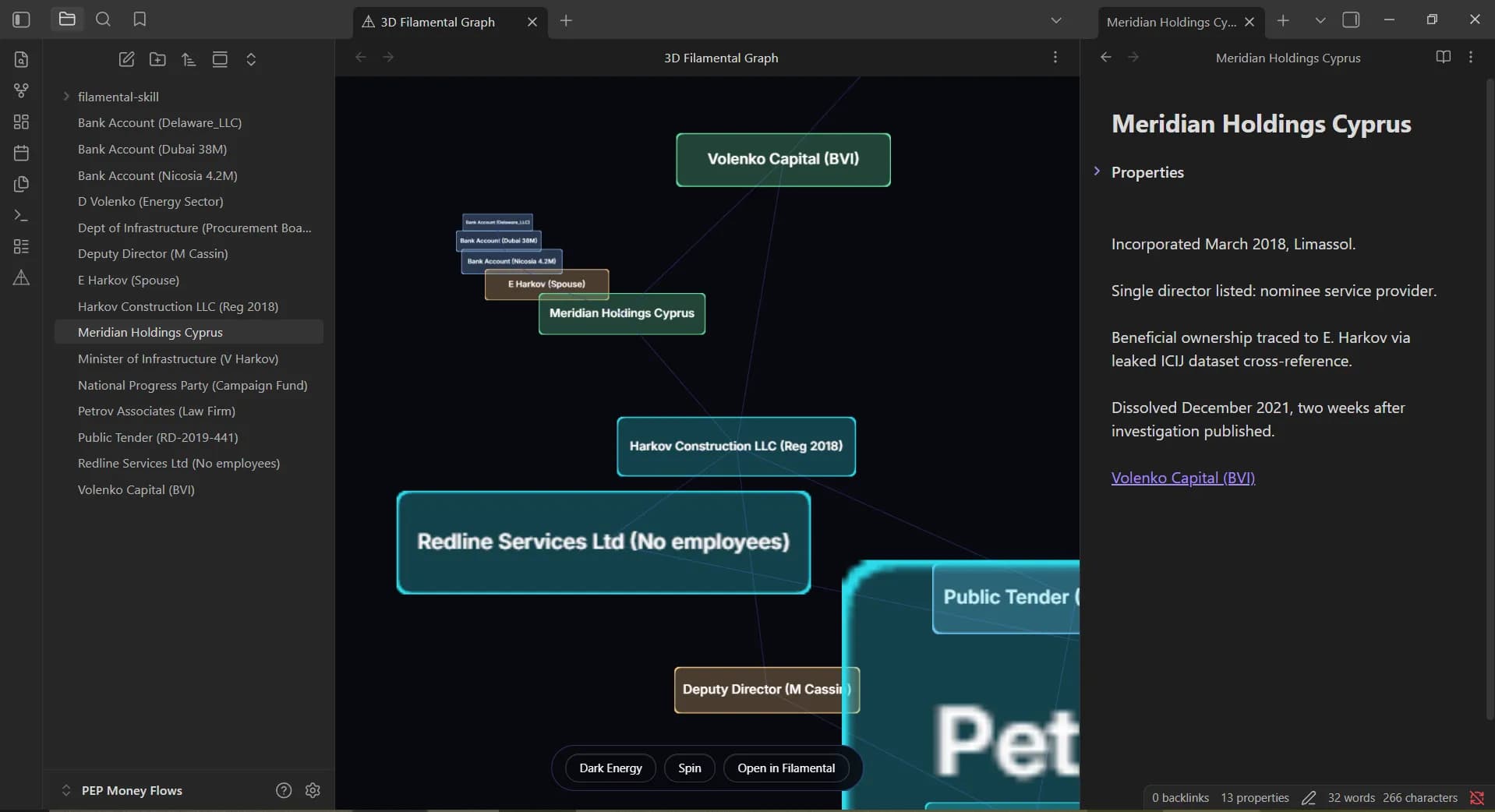Navigate forward in the graph pane
The image size is (1495, 812).
388,57
